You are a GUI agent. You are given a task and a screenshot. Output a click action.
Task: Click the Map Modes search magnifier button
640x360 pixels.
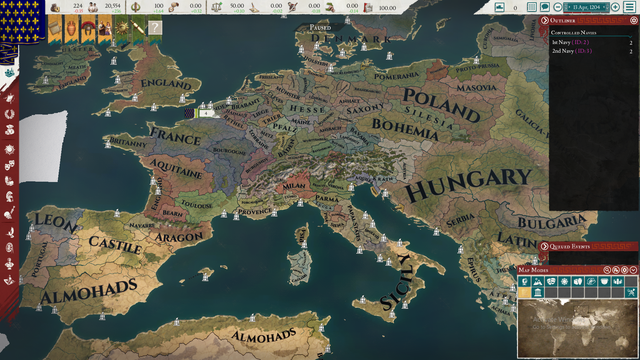[607, 270]
